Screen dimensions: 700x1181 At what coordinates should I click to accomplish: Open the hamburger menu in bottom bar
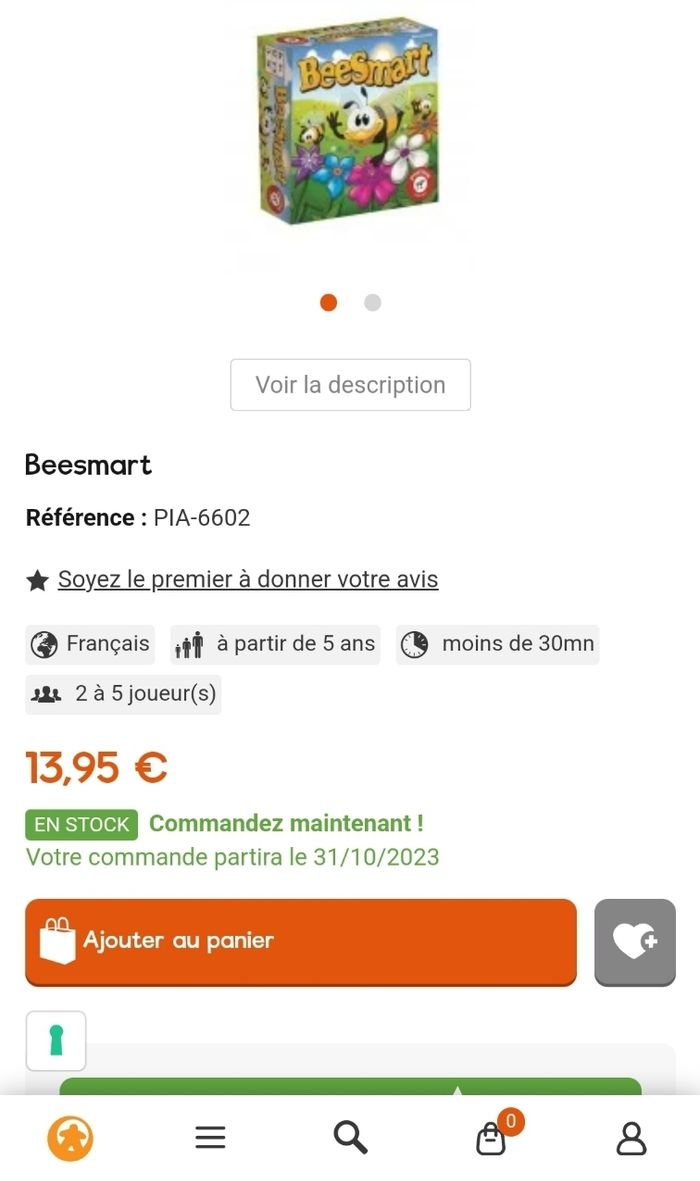tap(210, 1137)
